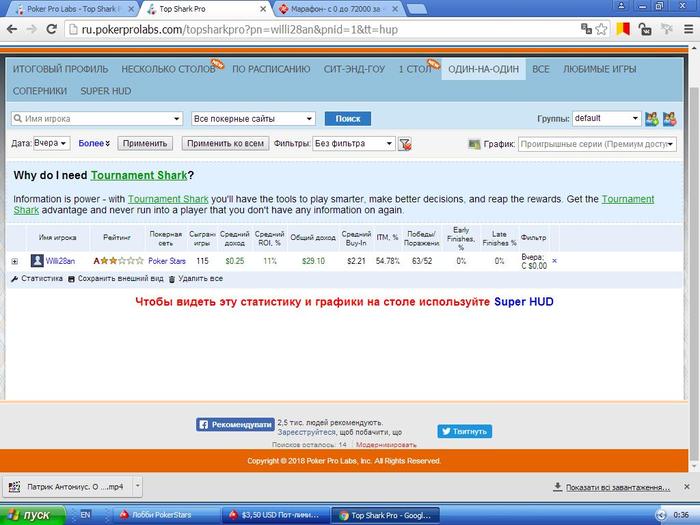Viewport: 700px width, 525px height.
Task: Close the downloads bar
Action: [687, 487]
